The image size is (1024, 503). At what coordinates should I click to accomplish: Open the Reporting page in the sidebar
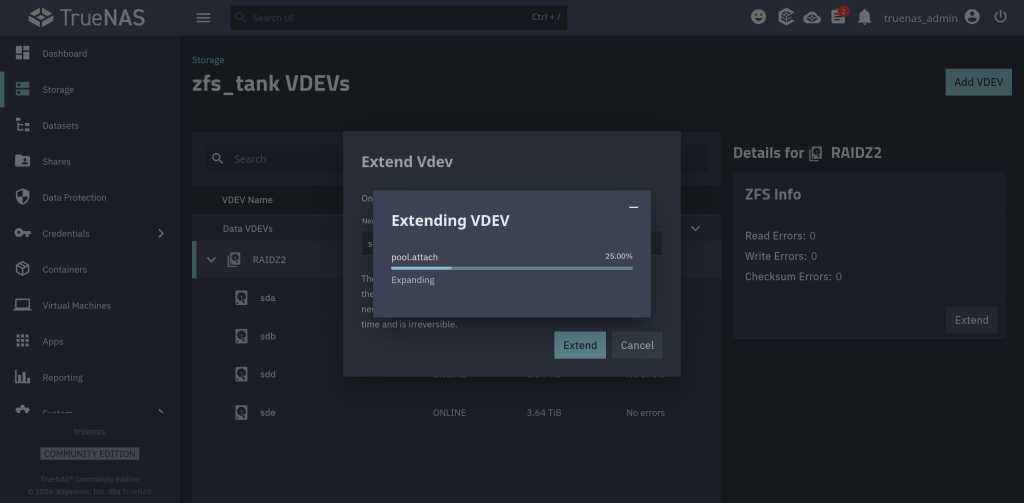tap(62, 378)
